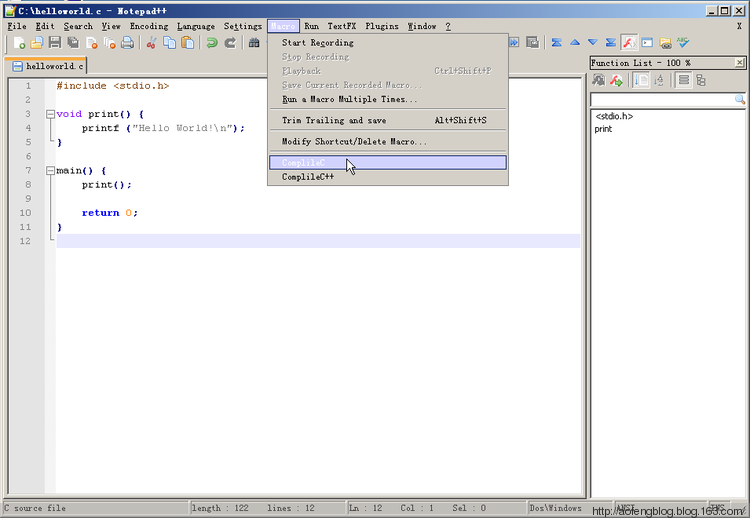Screen dimensions: 750x518
Task: Click the Open file folder icon
Action: coord(37,43)
